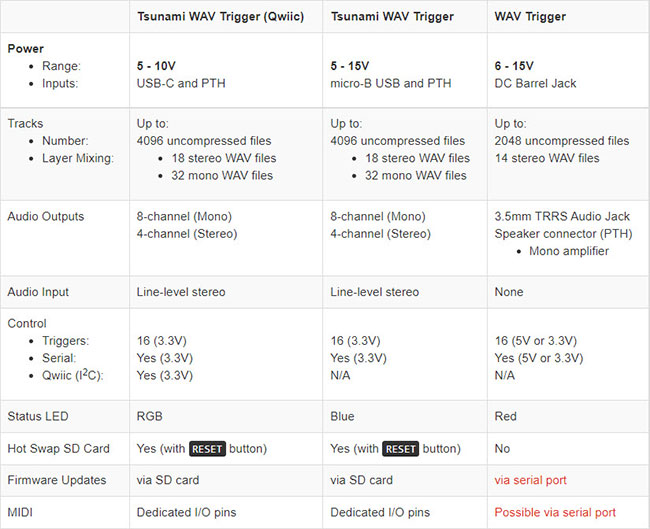650x529 pixels.
Task: Click '3.5mm TRRS Audio Jack' text
Action: click(562, 216)
